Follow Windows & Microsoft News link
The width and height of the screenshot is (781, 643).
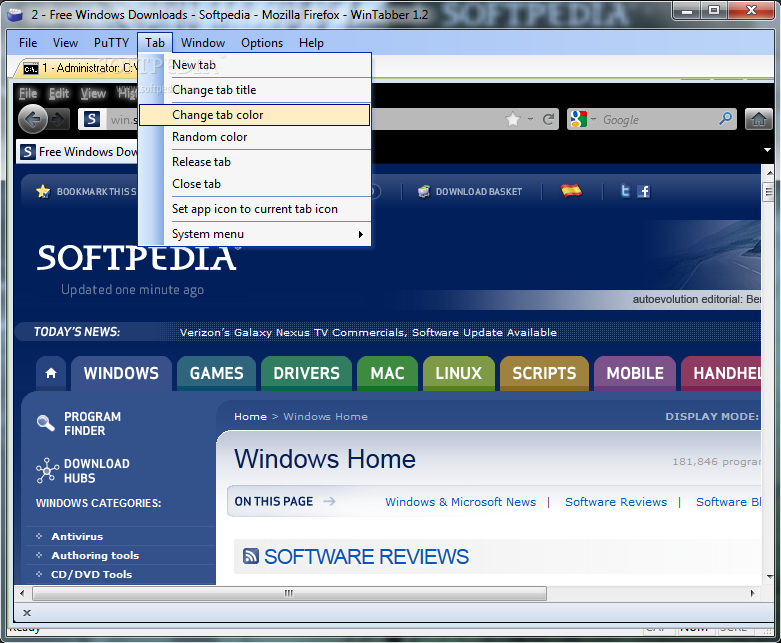pyautogui.click(x=461, y=502)
